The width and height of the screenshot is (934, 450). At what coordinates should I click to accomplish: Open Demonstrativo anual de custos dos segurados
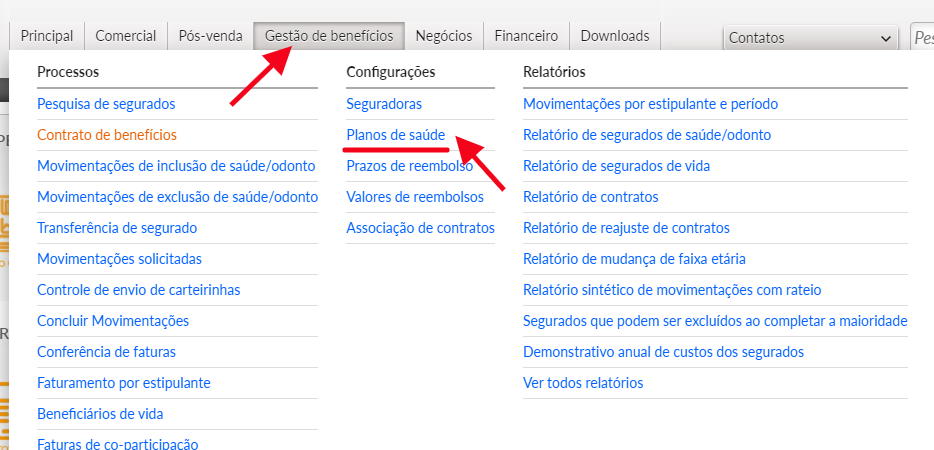(663, 352)
